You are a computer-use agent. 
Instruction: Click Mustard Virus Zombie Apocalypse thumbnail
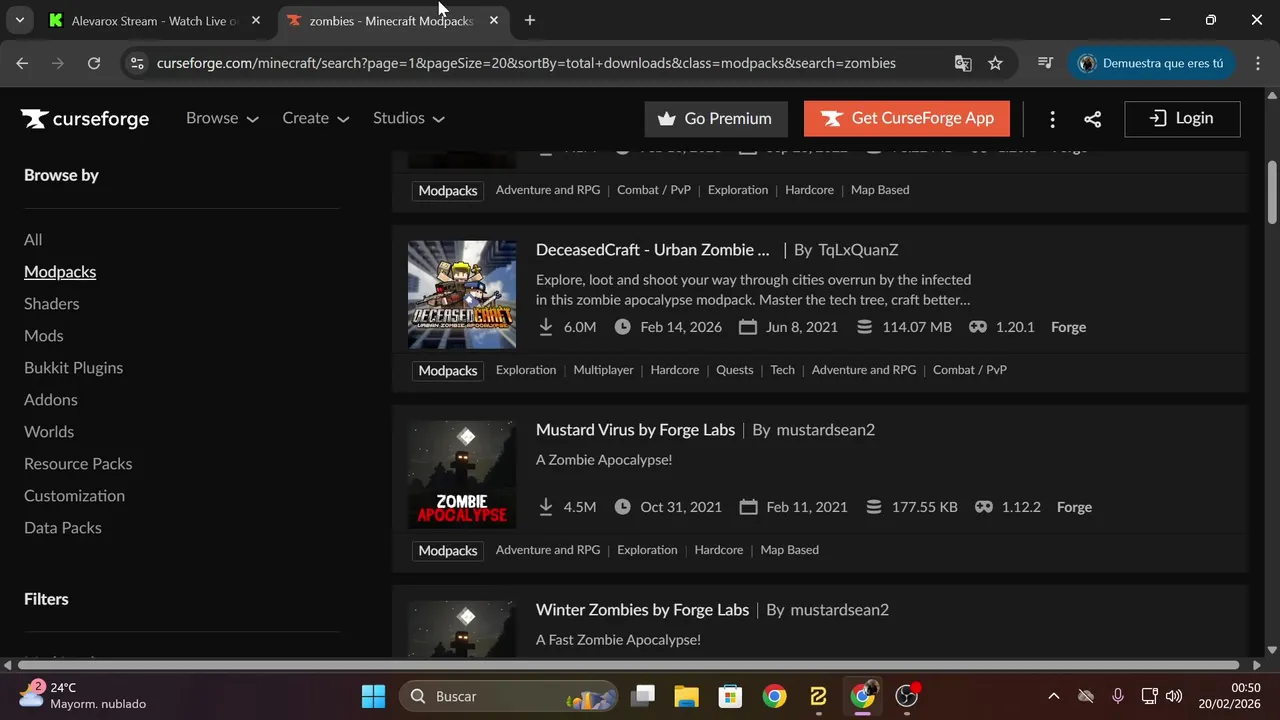pyautogui.click(x=462, y=475)
